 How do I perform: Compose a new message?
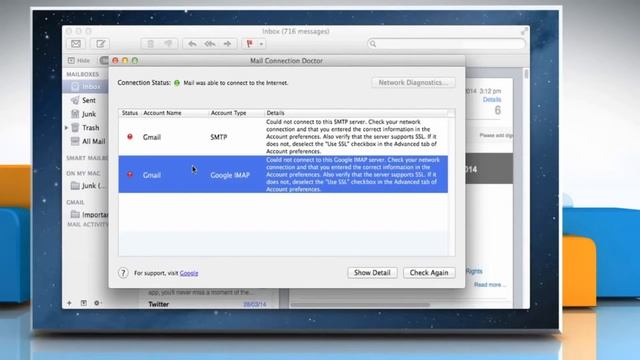coord(100,44)
